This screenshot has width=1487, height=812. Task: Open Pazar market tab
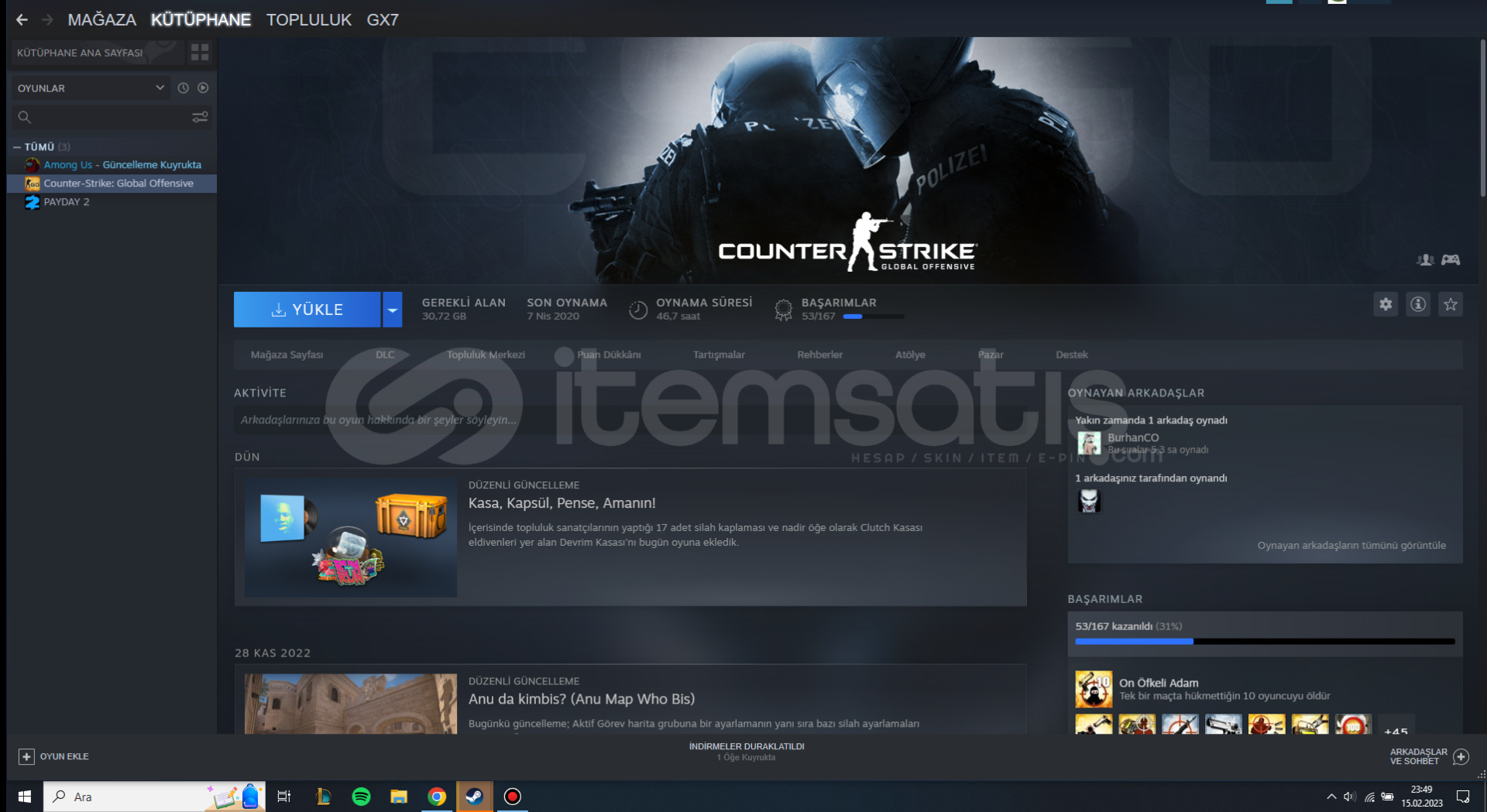coord(991,355)
